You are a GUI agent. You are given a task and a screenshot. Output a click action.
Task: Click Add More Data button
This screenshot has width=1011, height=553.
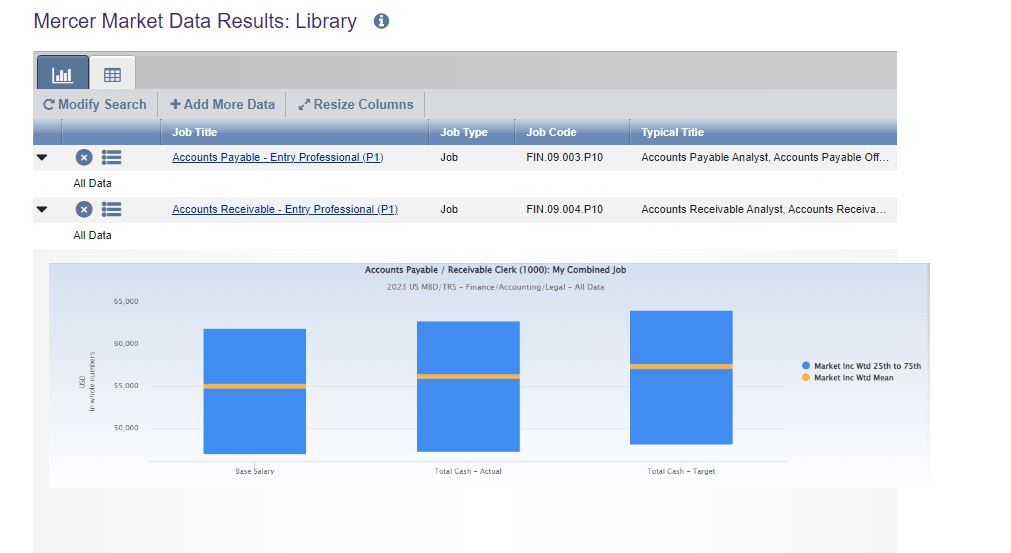coord(222,104)
